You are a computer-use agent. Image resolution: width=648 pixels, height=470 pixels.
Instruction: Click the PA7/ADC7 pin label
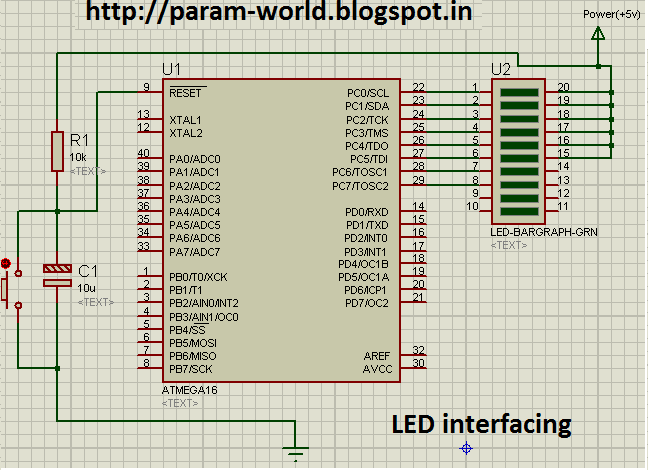tap(195, 252)
